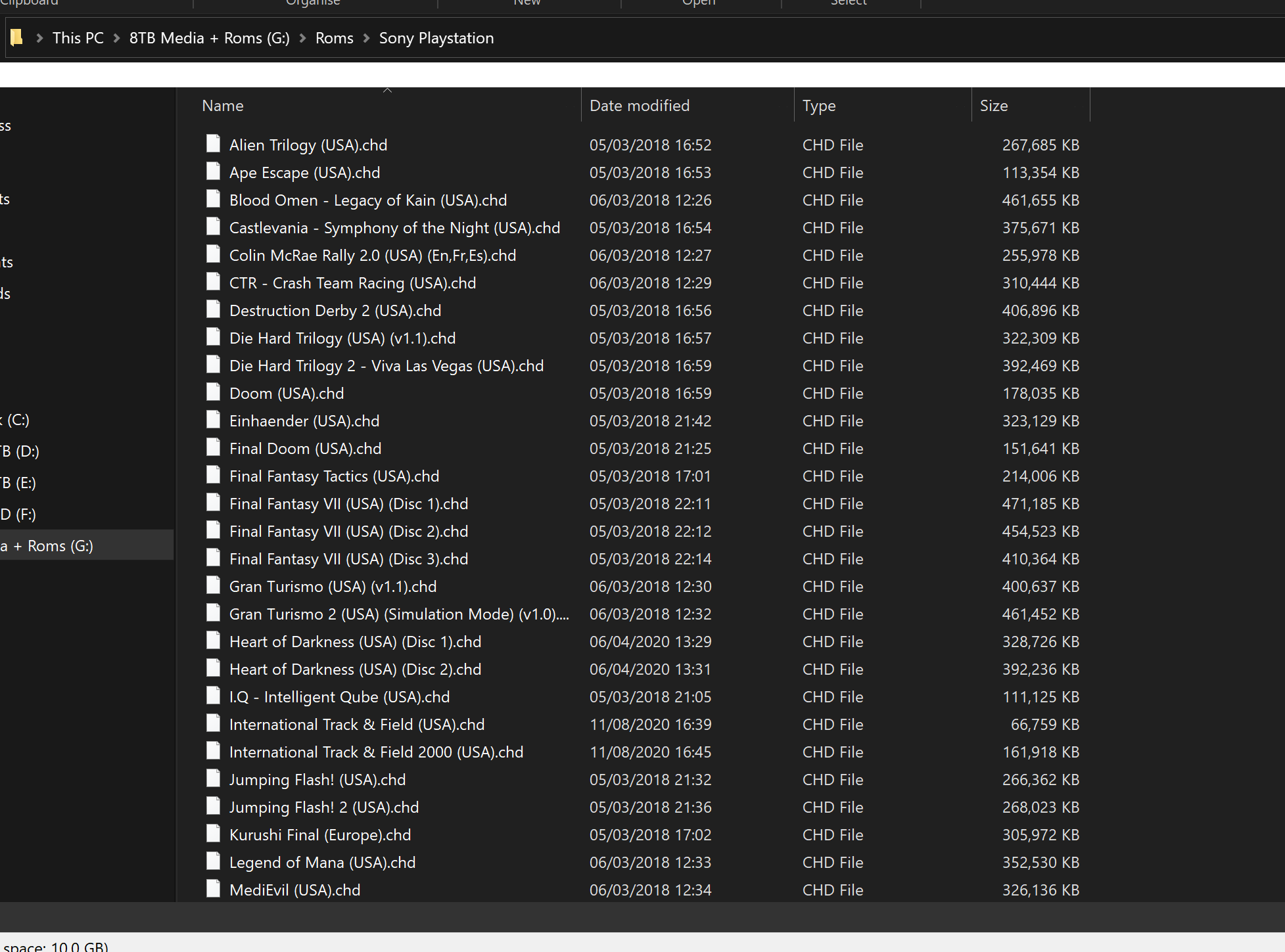
Task: Click the Sony Playstation breadcrumb
Action: click(x=436, y=38)
